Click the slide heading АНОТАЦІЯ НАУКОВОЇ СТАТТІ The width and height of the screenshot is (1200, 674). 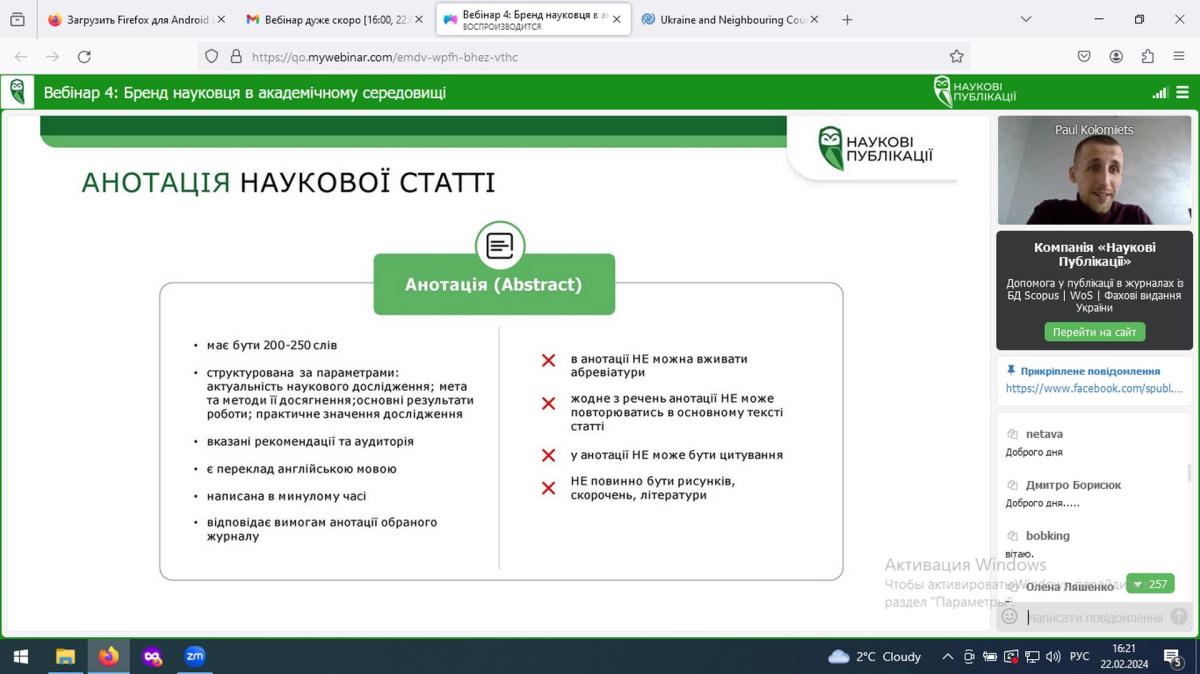(x=288, y=183)
